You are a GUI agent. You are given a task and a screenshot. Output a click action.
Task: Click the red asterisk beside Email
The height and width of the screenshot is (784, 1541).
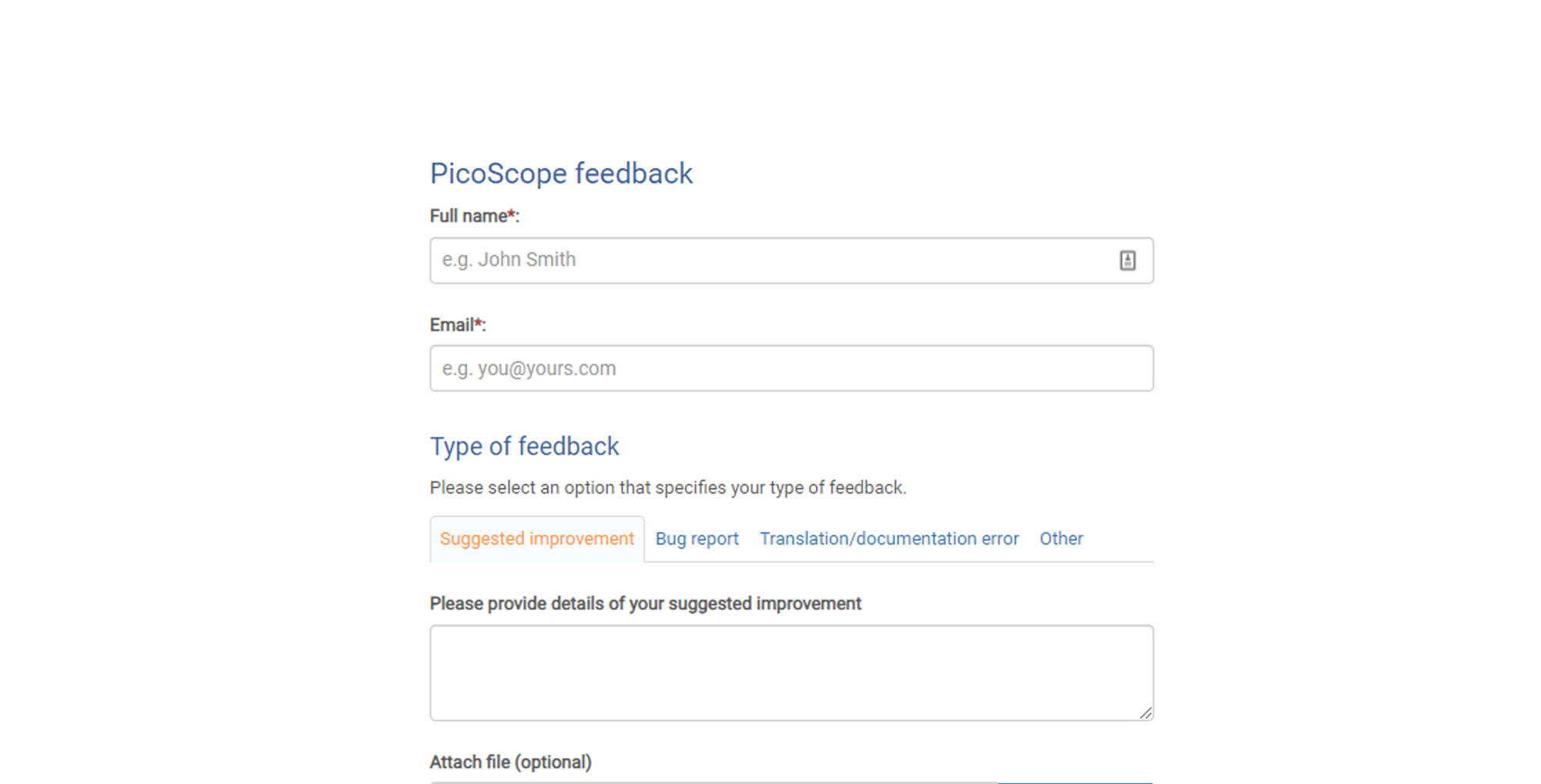(x=478, y=323)
